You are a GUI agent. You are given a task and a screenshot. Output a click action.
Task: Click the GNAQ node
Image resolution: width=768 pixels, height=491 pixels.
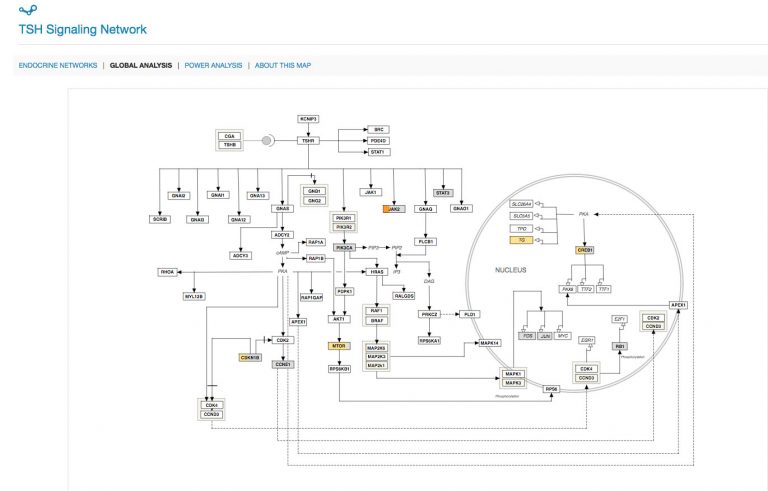click(425, 209)
